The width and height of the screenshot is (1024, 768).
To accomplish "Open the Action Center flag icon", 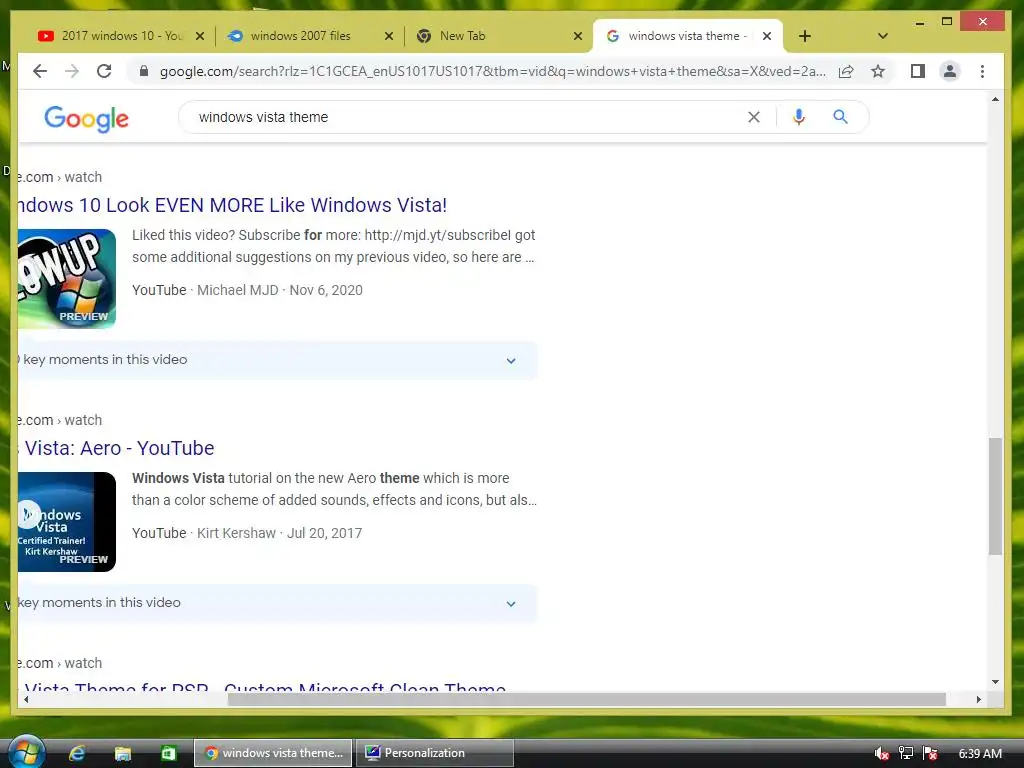I will (x=930, y=754).
